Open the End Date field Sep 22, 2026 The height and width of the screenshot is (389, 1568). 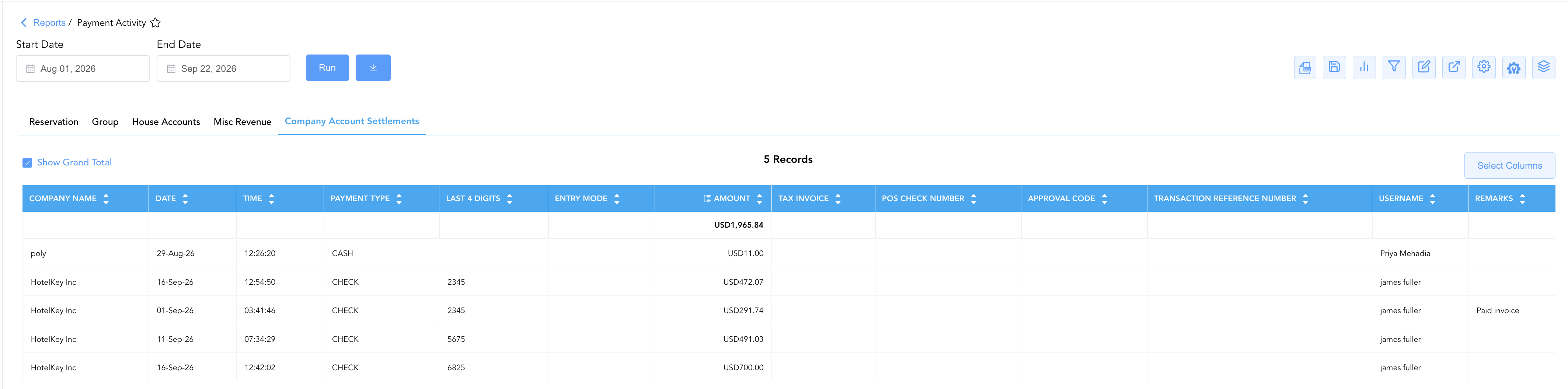223,69
